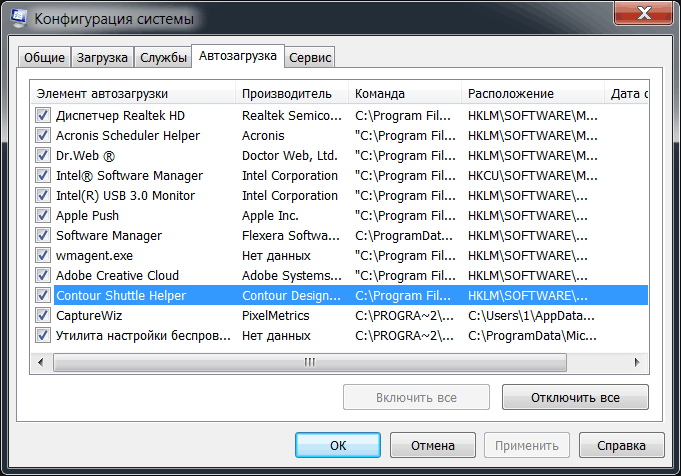Click the Отмена button

tap(433, 445)
